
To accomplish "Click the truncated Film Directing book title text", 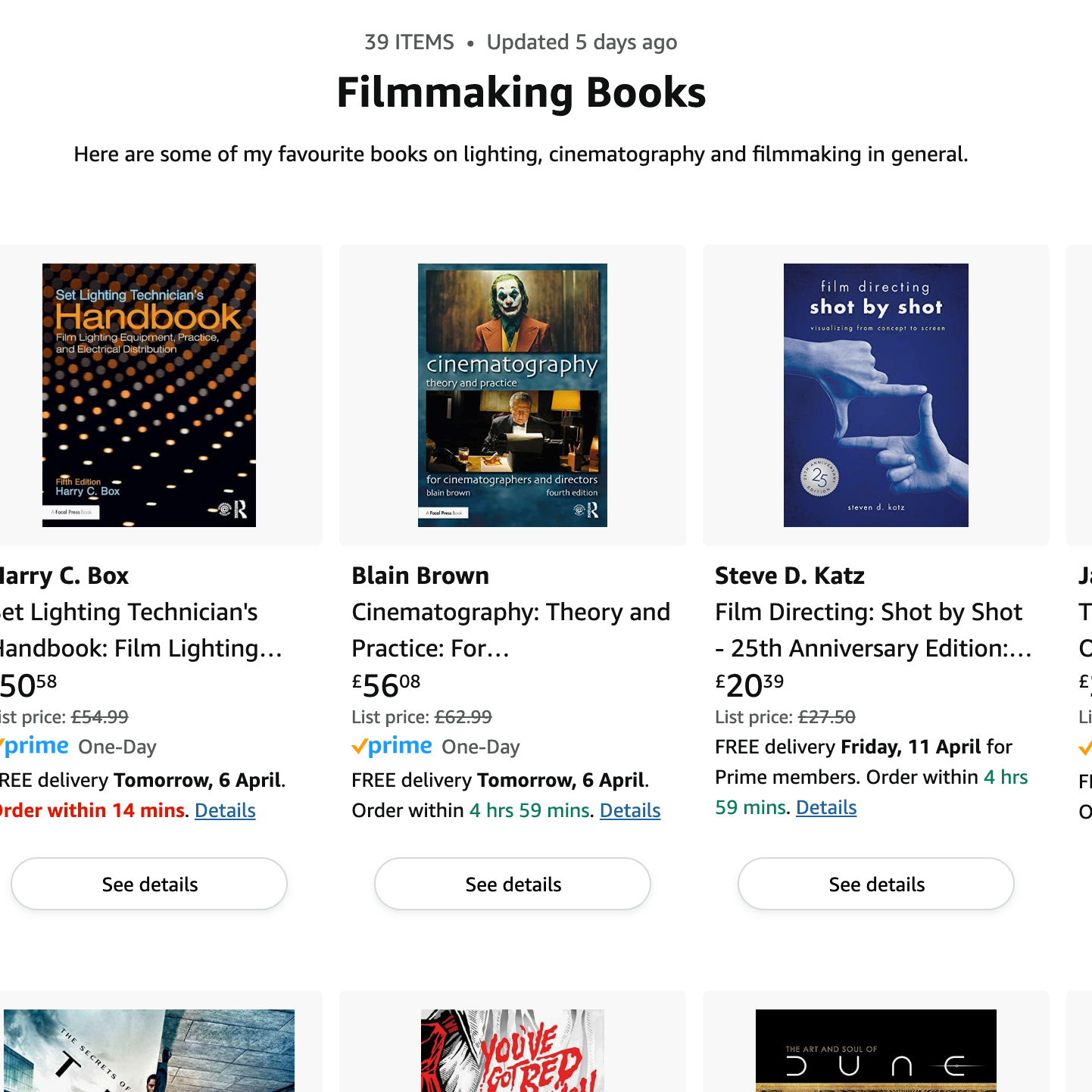I will tap(871, 629).
